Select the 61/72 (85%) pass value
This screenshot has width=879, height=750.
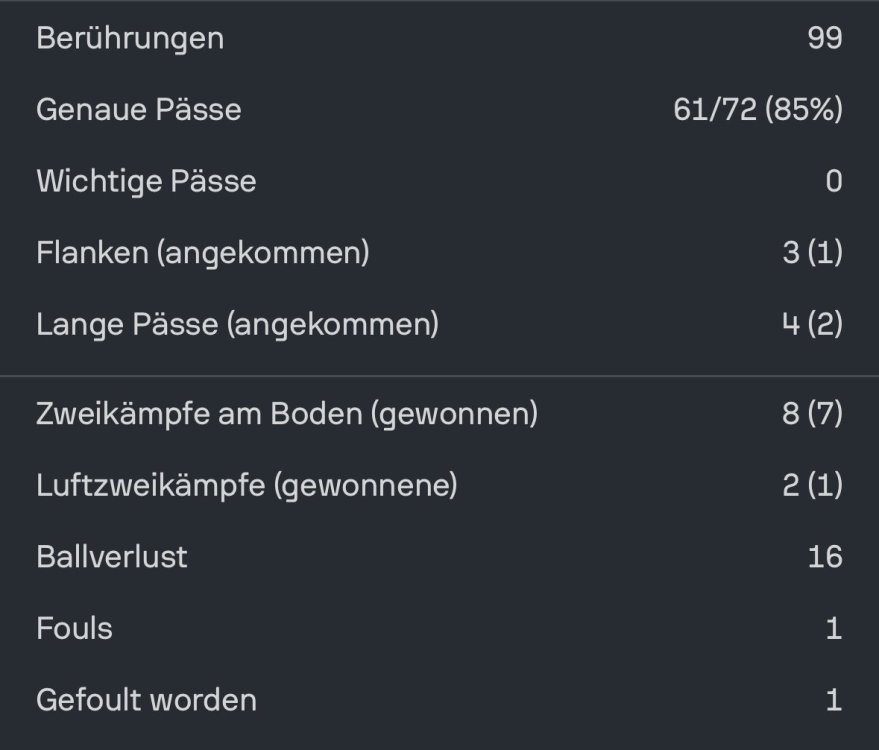coord(757,109)
